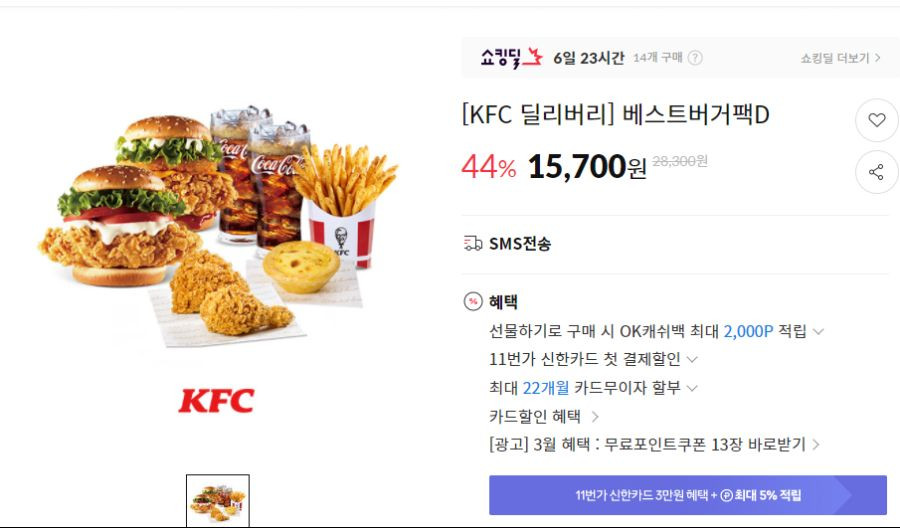Screen dimensions: 900x528
Task: Click the percent 혜택 benefits icon
Action: pyautogui.click(x=473, y=301)
